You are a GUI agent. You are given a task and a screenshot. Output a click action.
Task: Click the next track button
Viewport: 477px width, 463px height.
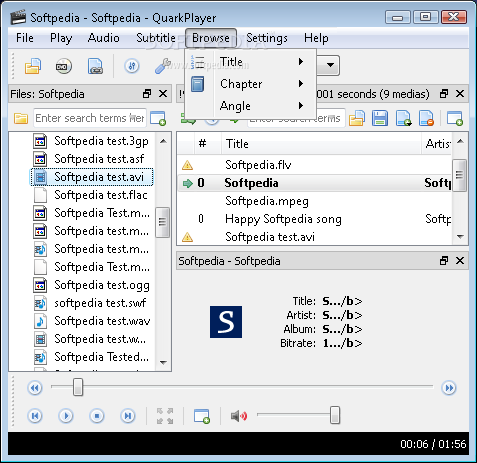[x=128, y=416]
